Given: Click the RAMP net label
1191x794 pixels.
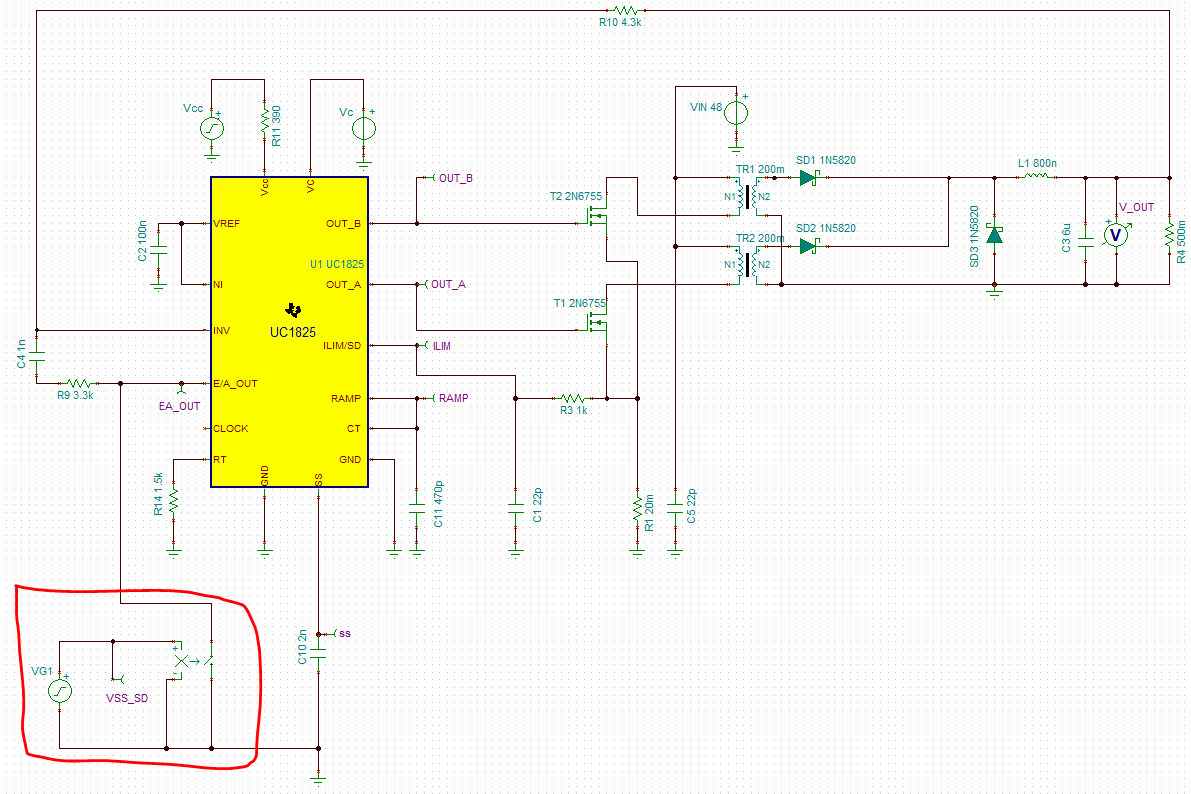Looking at the screenshot, I should (x=453, y=398).
